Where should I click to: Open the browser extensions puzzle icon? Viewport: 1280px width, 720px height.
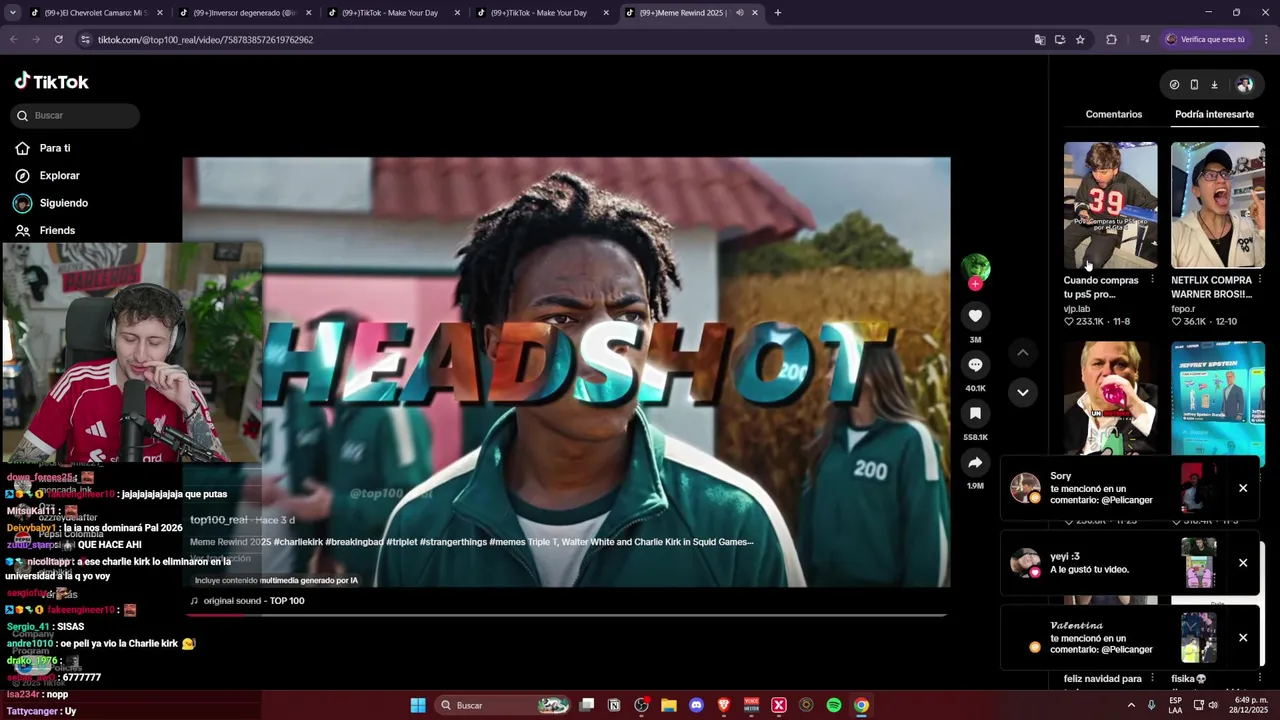pos(1111,40)
